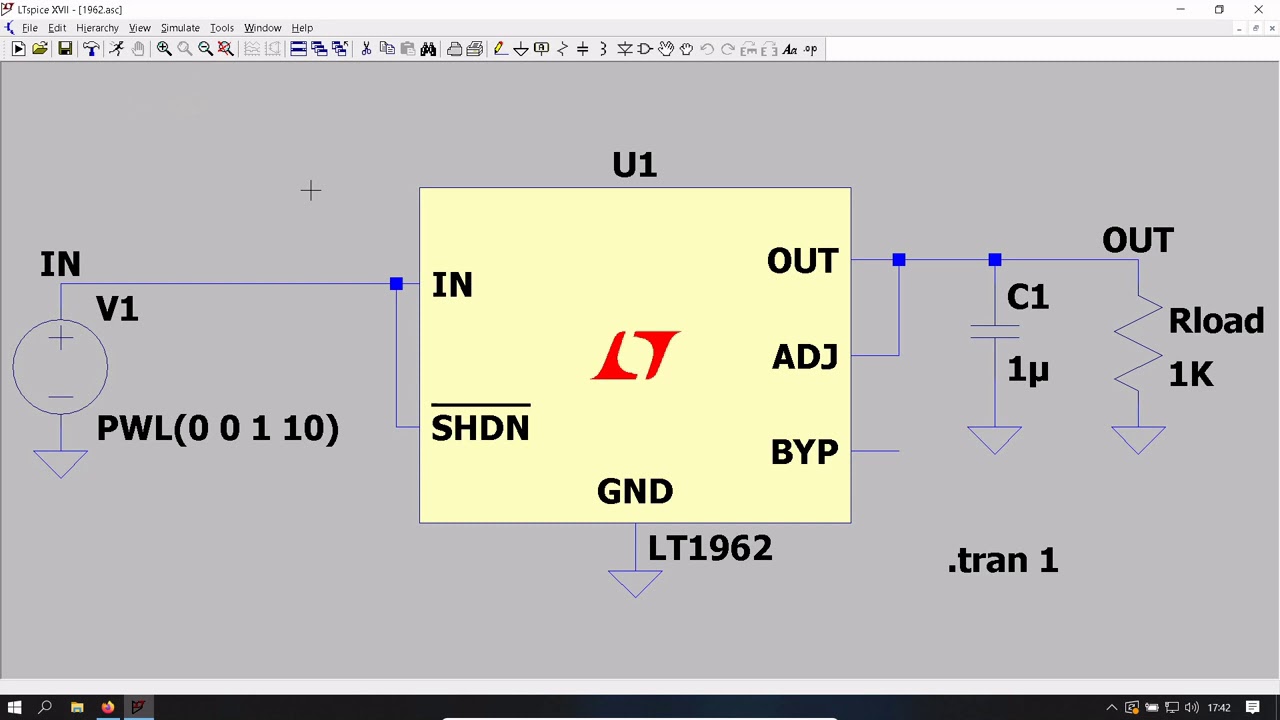Open the Window menu
Viewport: 1280px width, 720px height.
tap(263, 28)
